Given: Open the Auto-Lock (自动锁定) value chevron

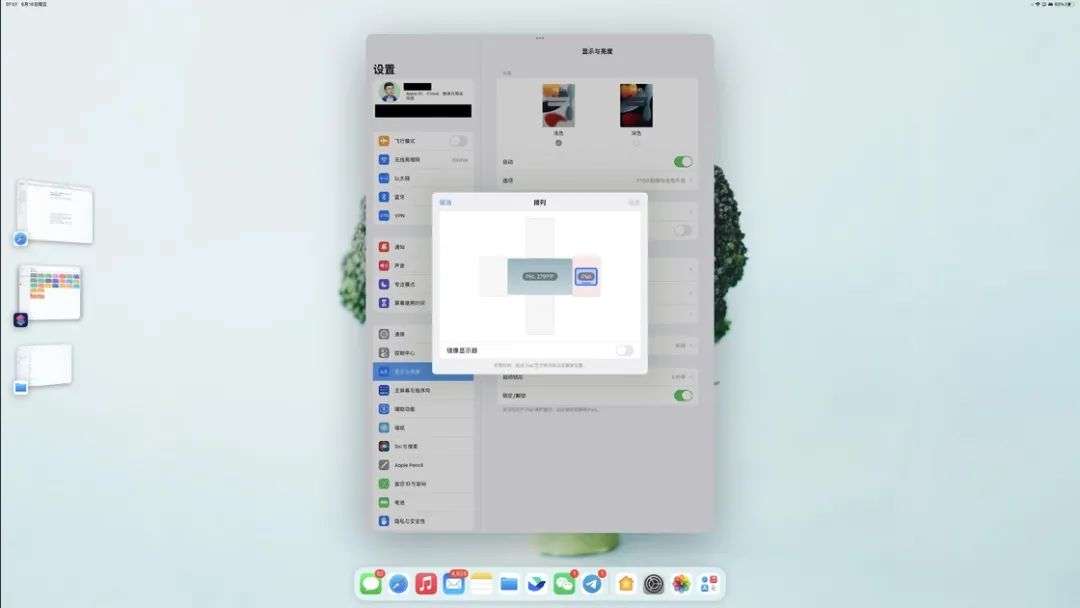Looking at the screenshot, I should click(690, 377).
